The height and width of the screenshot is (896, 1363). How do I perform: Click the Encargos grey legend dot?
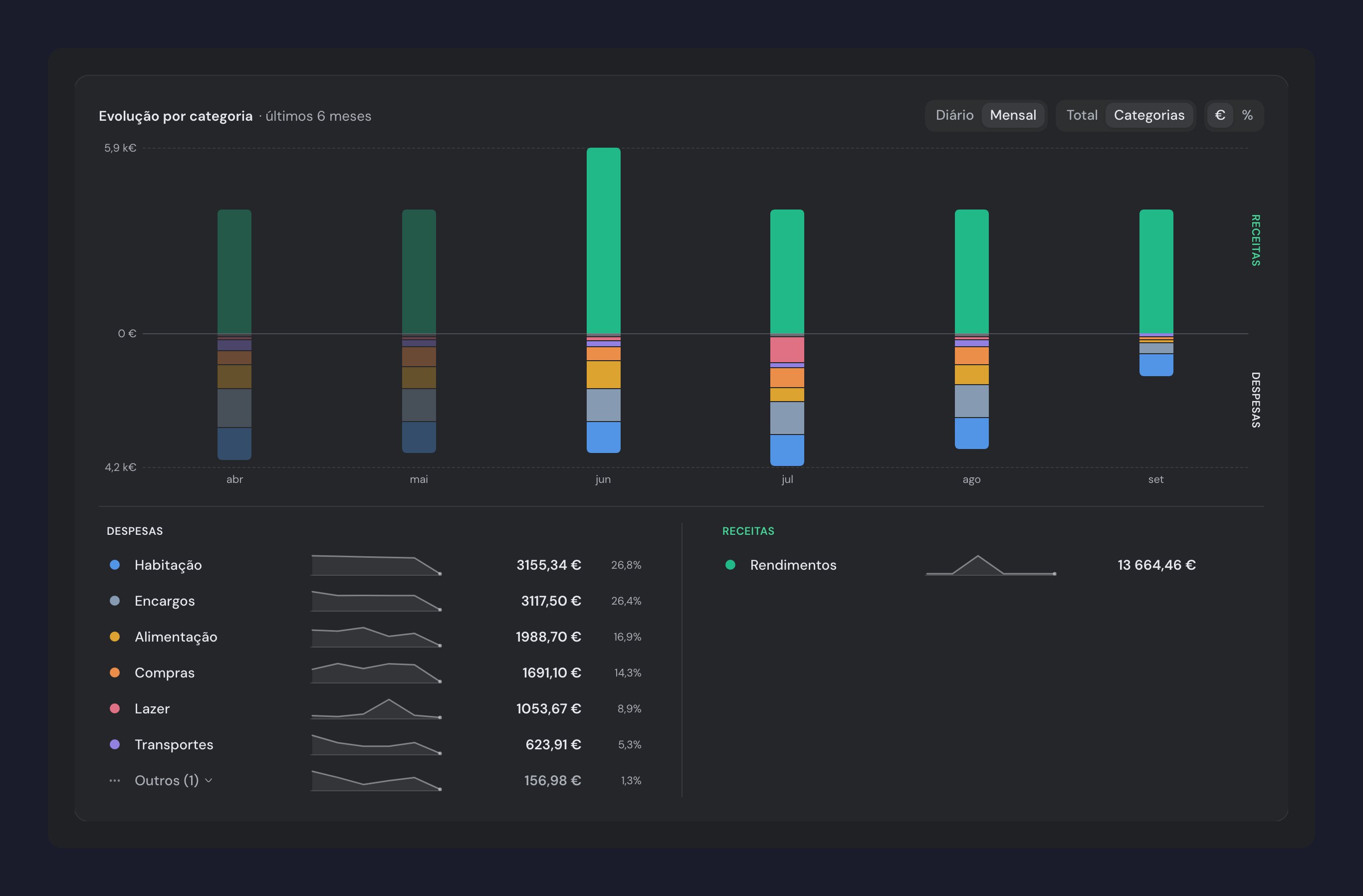(x=115, y=601)
